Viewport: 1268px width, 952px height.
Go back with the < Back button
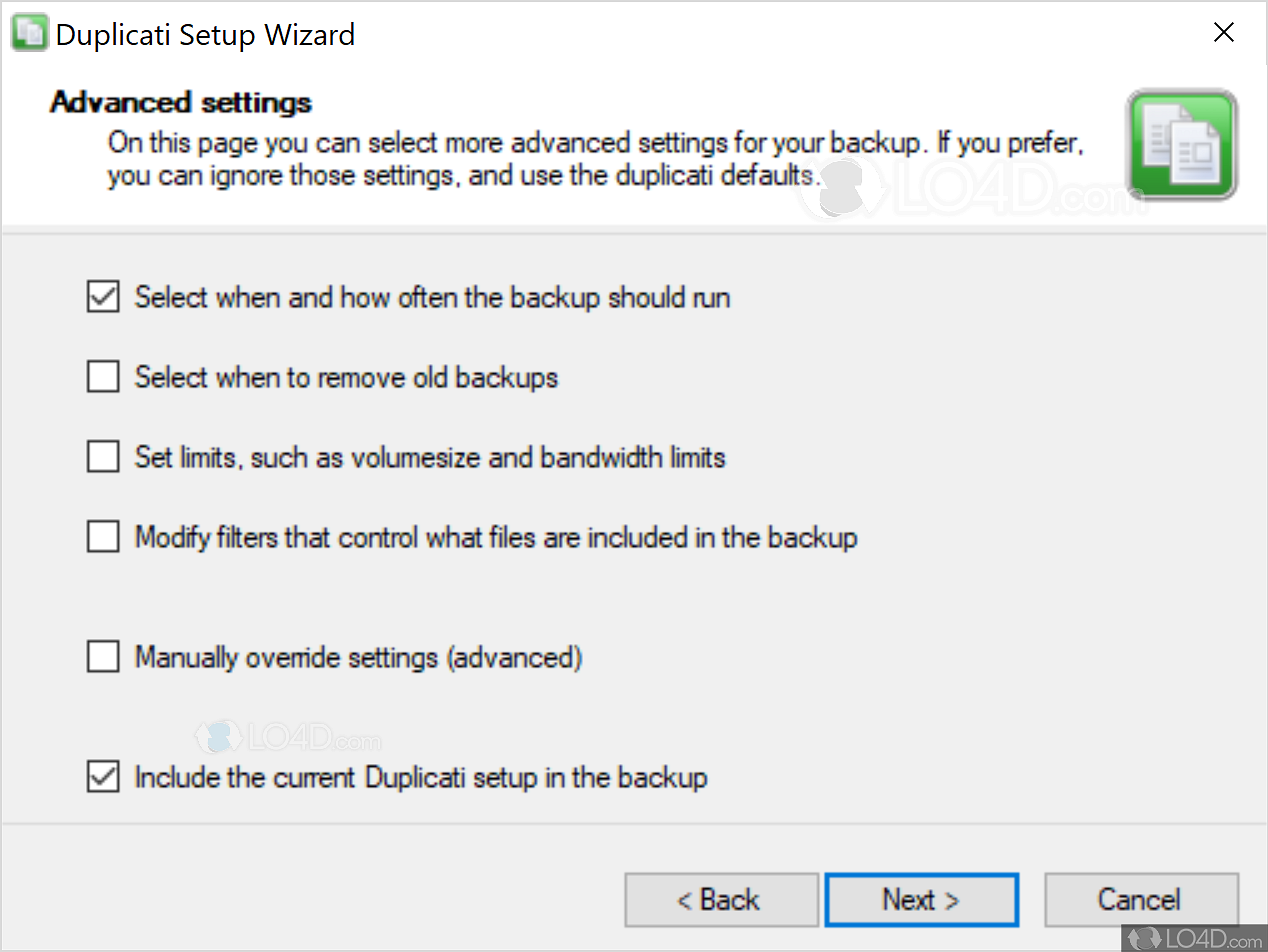tap(721, 900)
